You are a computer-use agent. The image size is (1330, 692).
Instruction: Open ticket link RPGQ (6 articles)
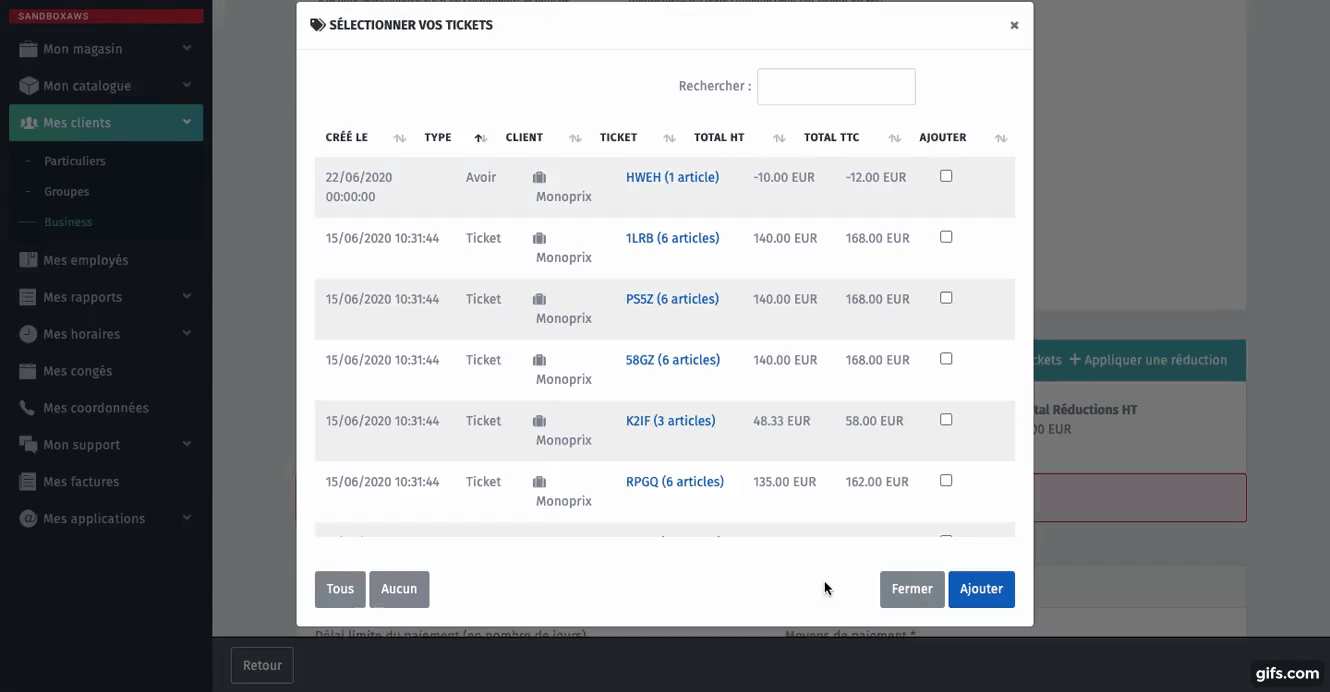click(x=674, y=482)
